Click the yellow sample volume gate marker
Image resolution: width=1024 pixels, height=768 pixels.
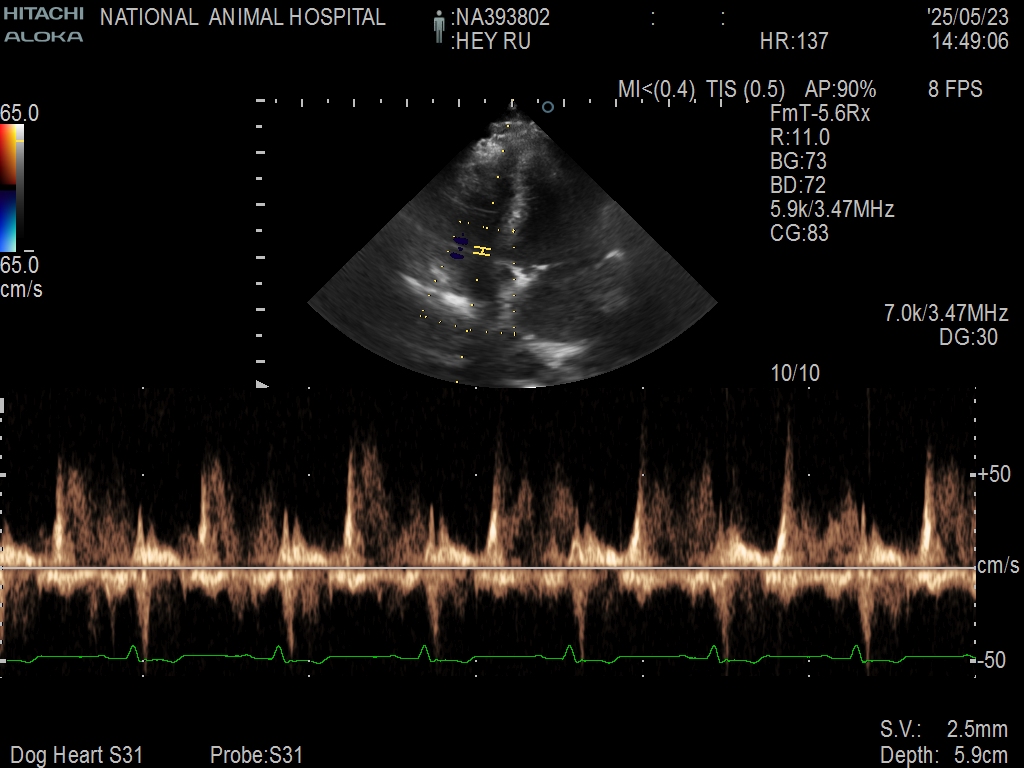click(x=482, y=251)
